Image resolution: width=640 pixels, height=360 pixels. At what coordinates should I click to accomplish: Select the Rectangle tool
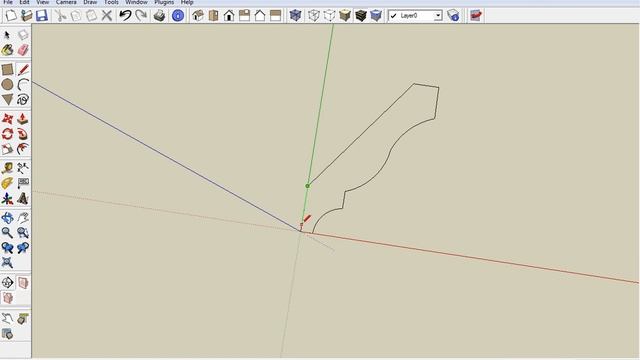[7, 69]
